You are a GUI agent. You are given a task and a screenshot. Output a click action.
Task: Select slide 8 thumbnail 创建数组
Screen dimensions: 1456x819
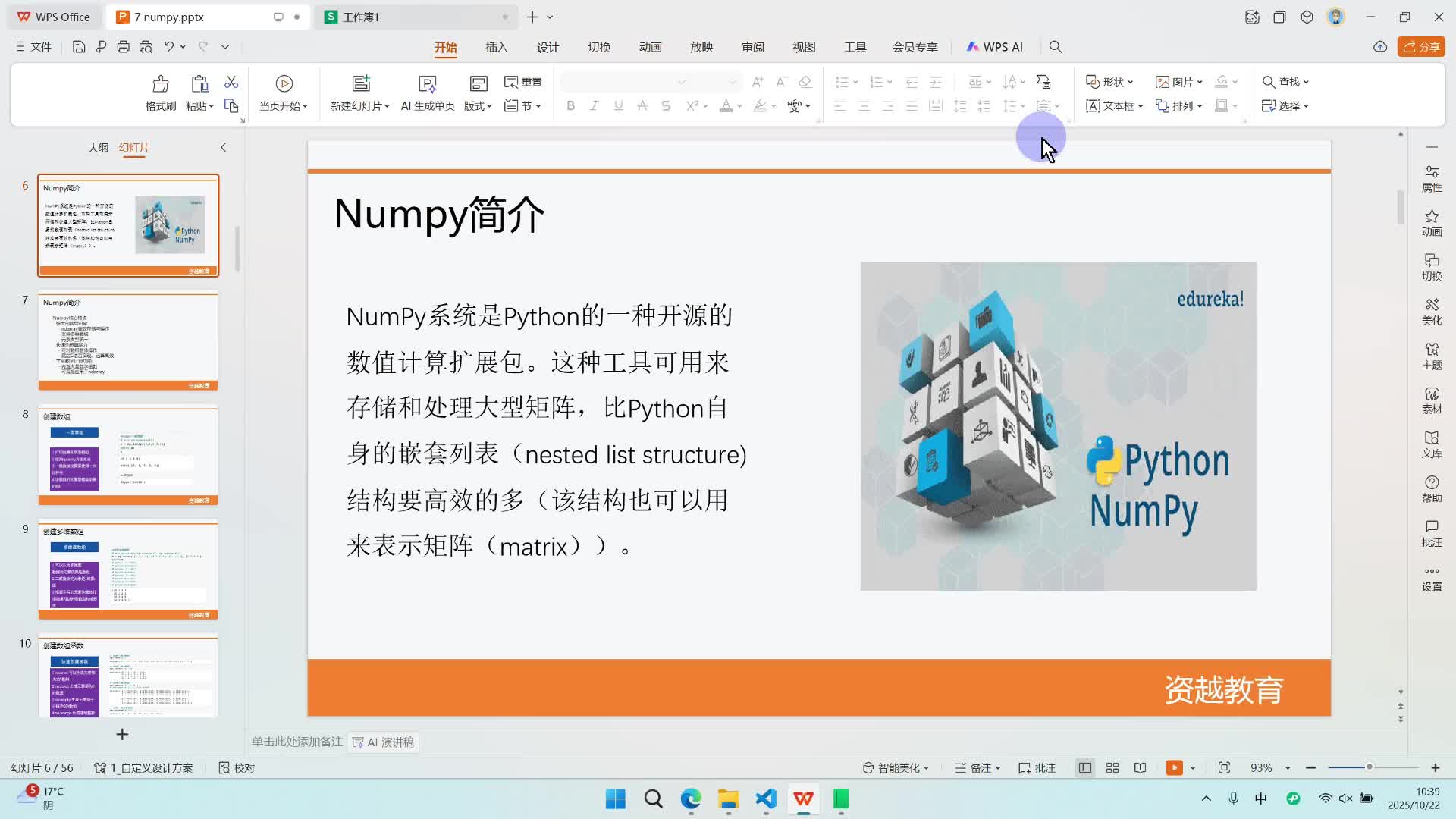click(128, 456)
